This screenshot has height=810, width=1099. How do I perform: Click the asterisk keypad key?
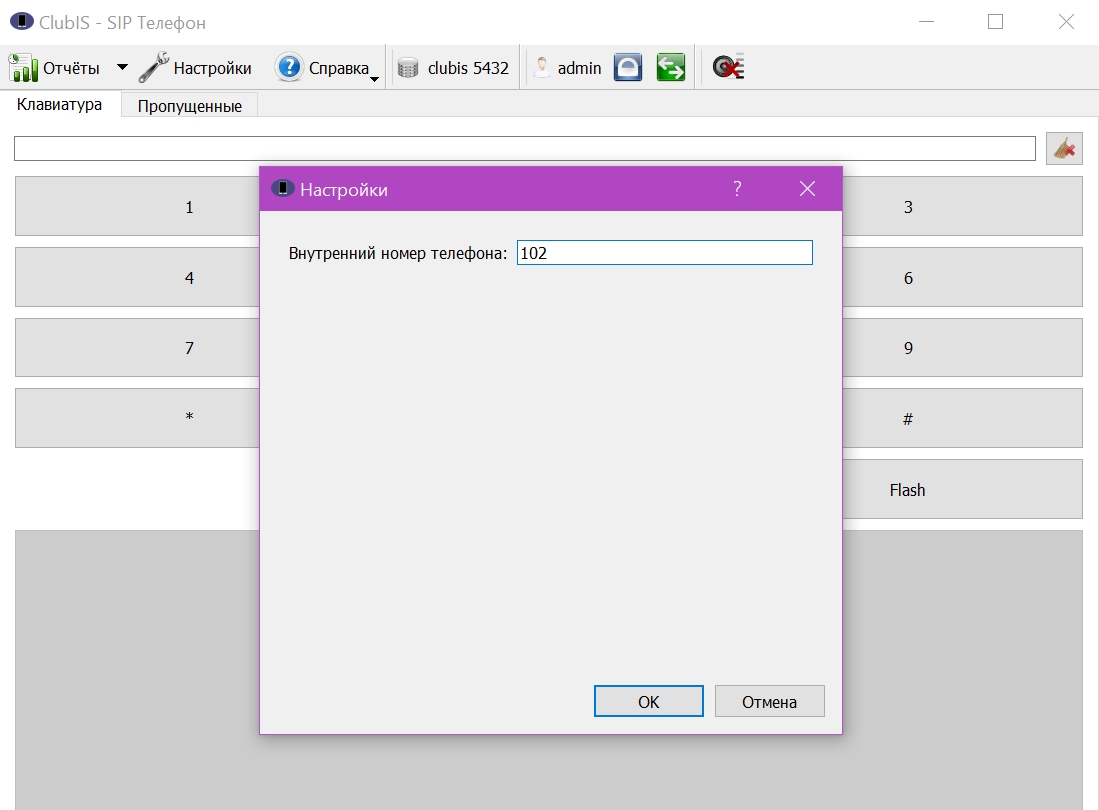click(x=137, y=418)
